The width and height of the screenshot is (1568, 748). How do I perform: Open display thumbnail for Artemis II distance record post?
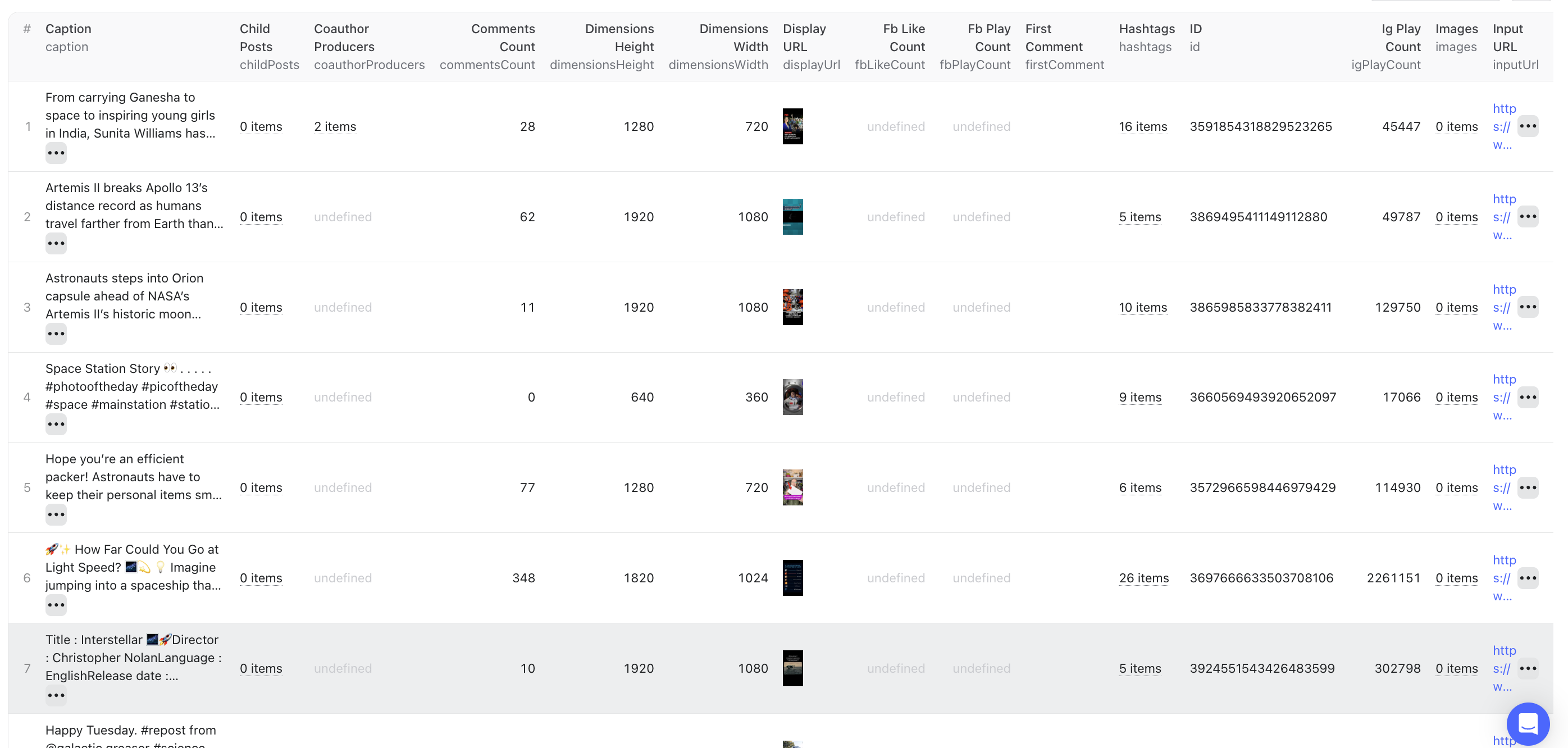point(792,217)
